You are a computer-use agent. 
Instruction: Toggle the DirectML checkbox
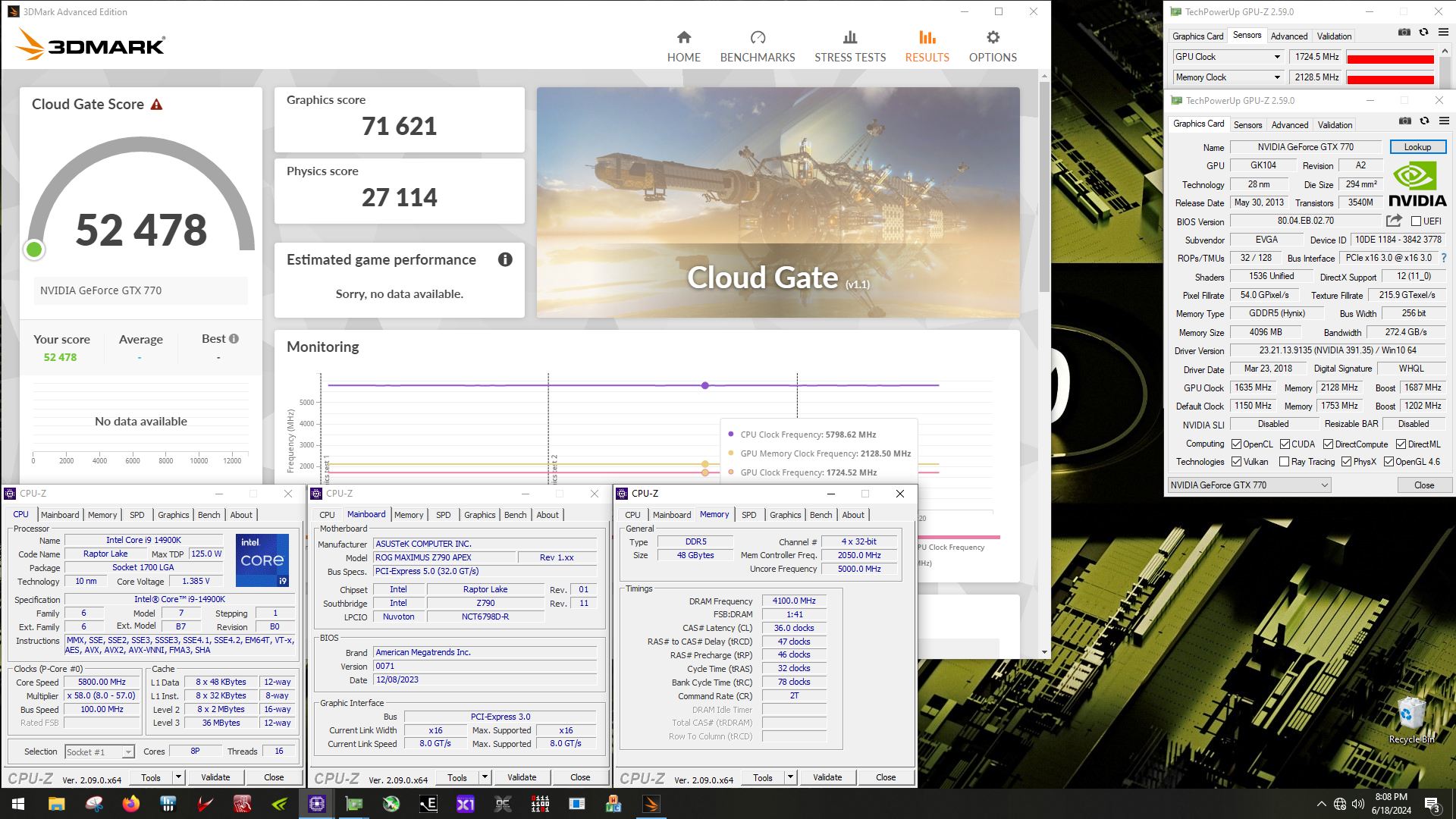click(1401, 444)
